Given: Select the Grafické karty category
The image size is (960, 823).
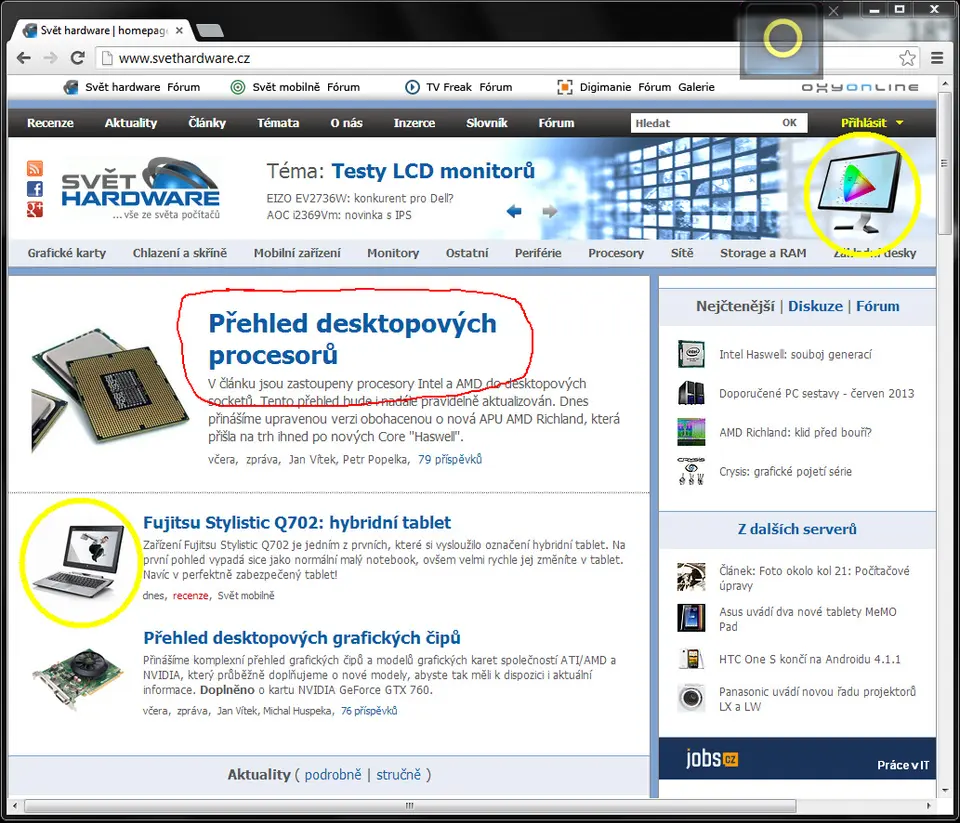Looking at the screenshot, I should (x=67, y=253).
